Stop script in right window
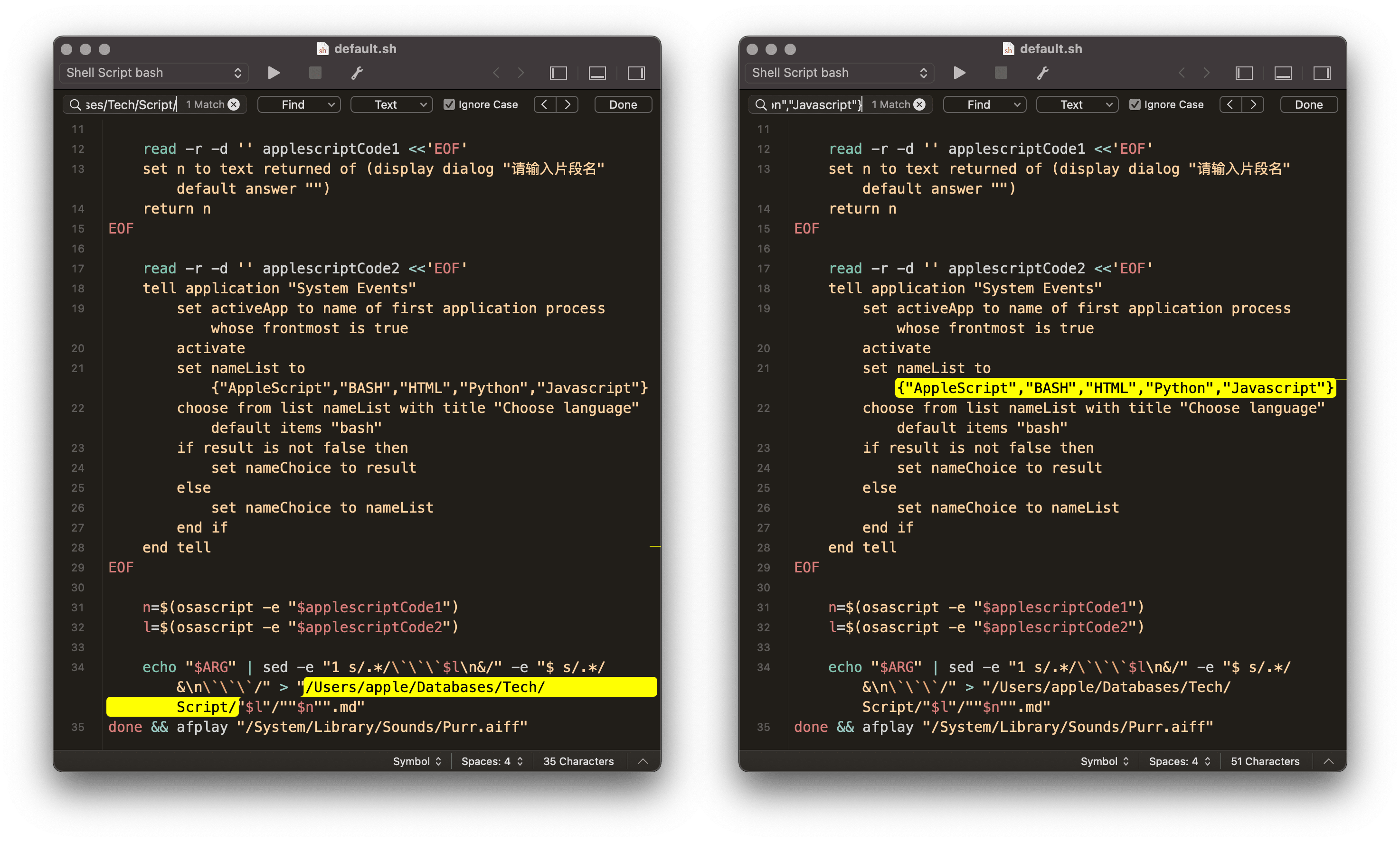 pyautogui.click(x=1001, y=73)
